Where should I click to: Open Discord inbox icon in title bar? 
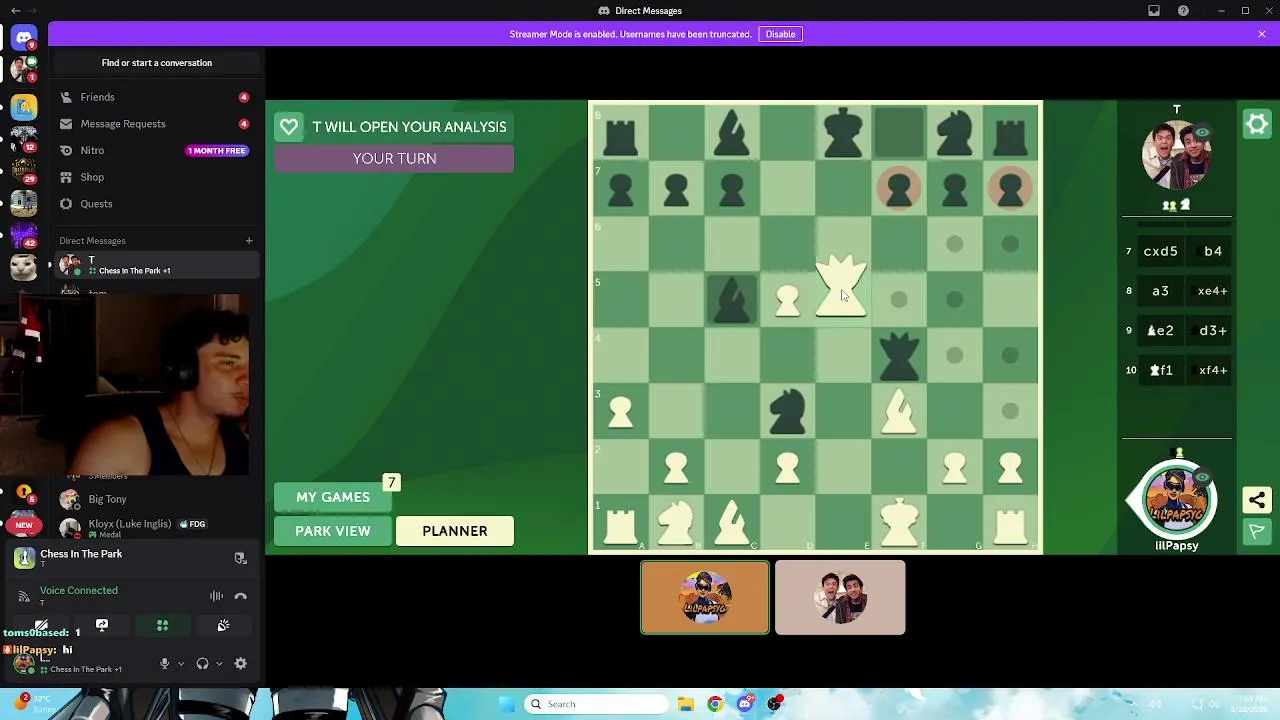(x=1153, y=10)
